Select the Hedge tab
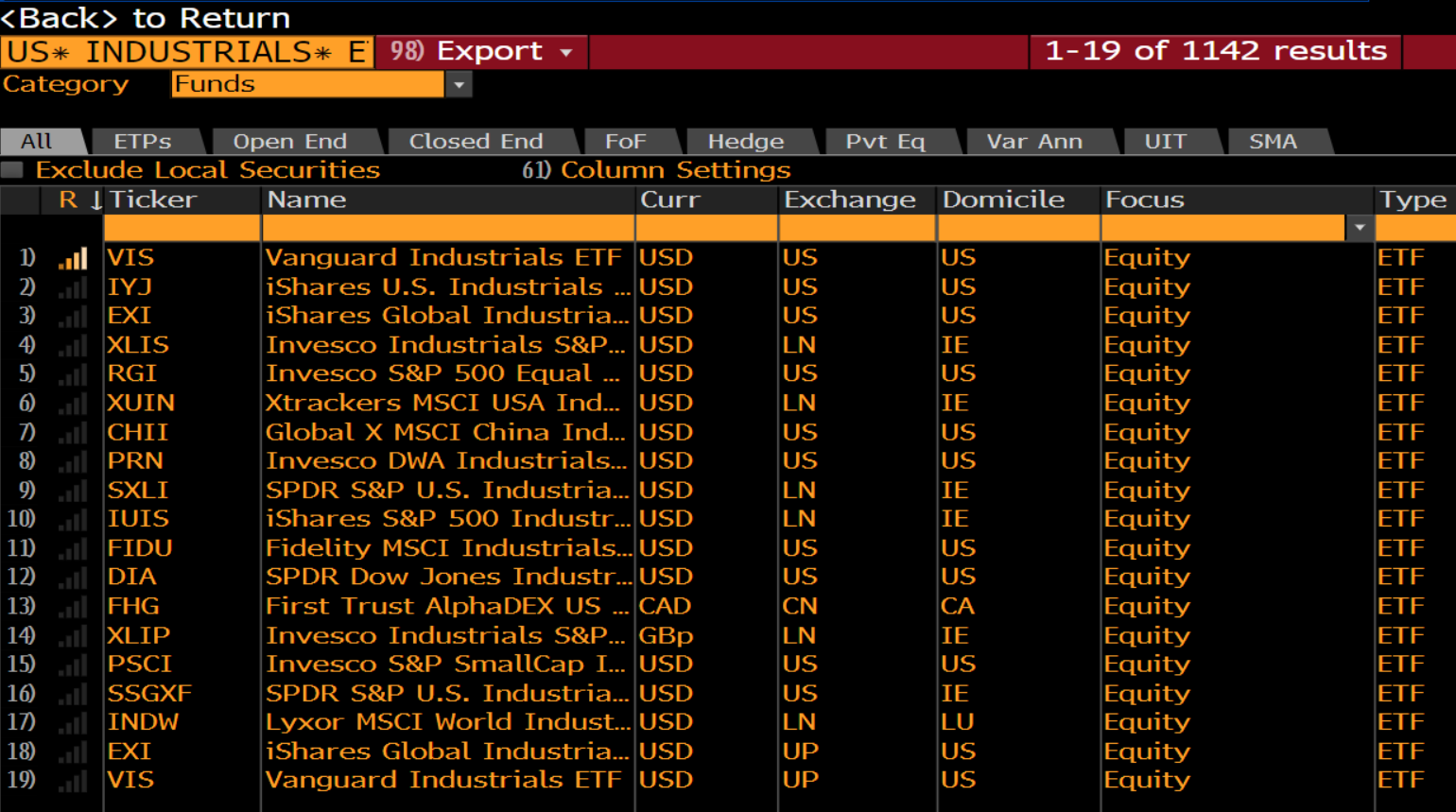 (x=745, y=142)
